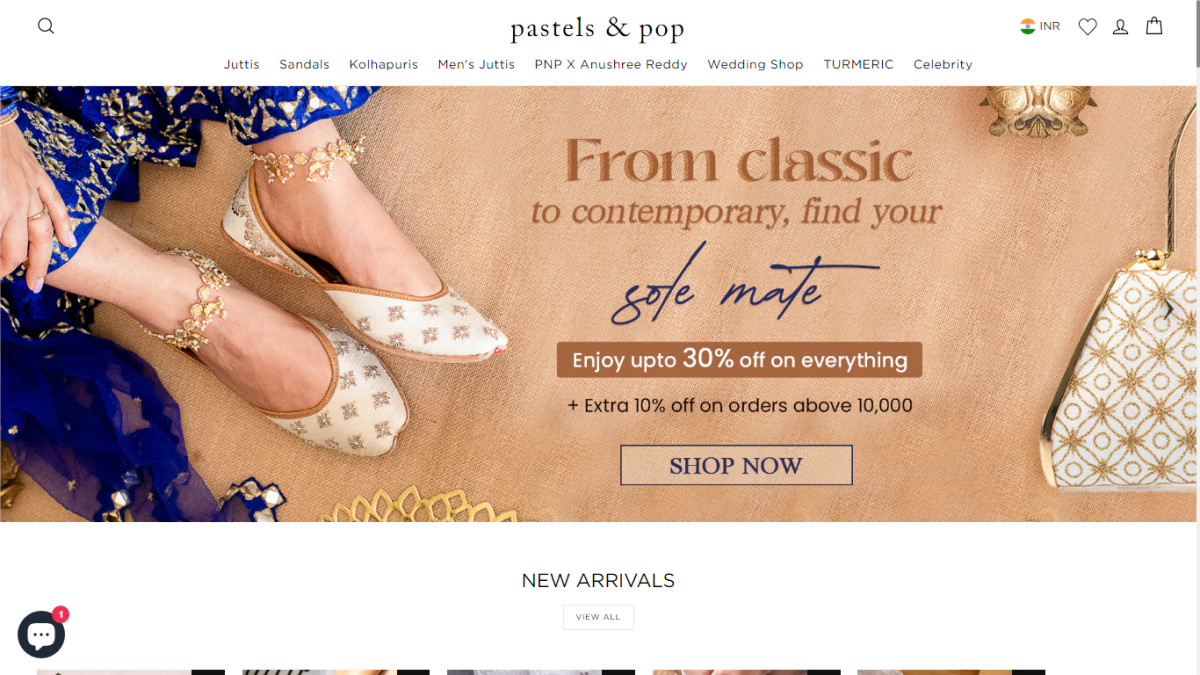
Task: Open the account profile icon
Action: click(1120, 27)
